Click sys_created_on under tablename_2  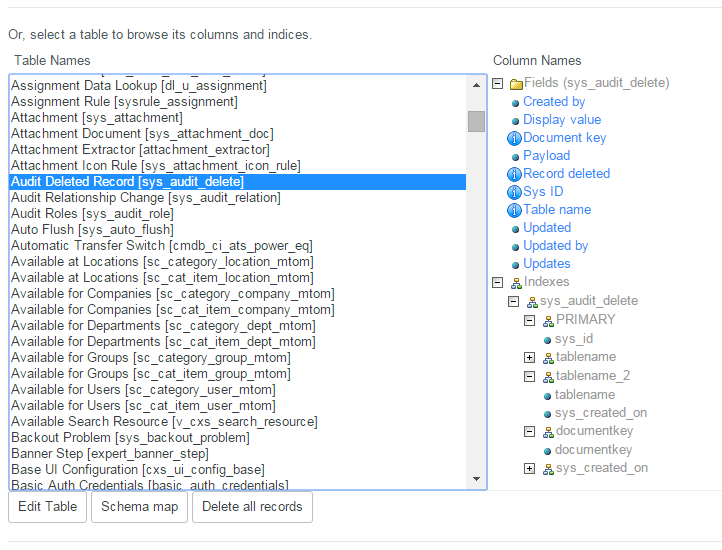pyautogui.click(x=601, y=413)
